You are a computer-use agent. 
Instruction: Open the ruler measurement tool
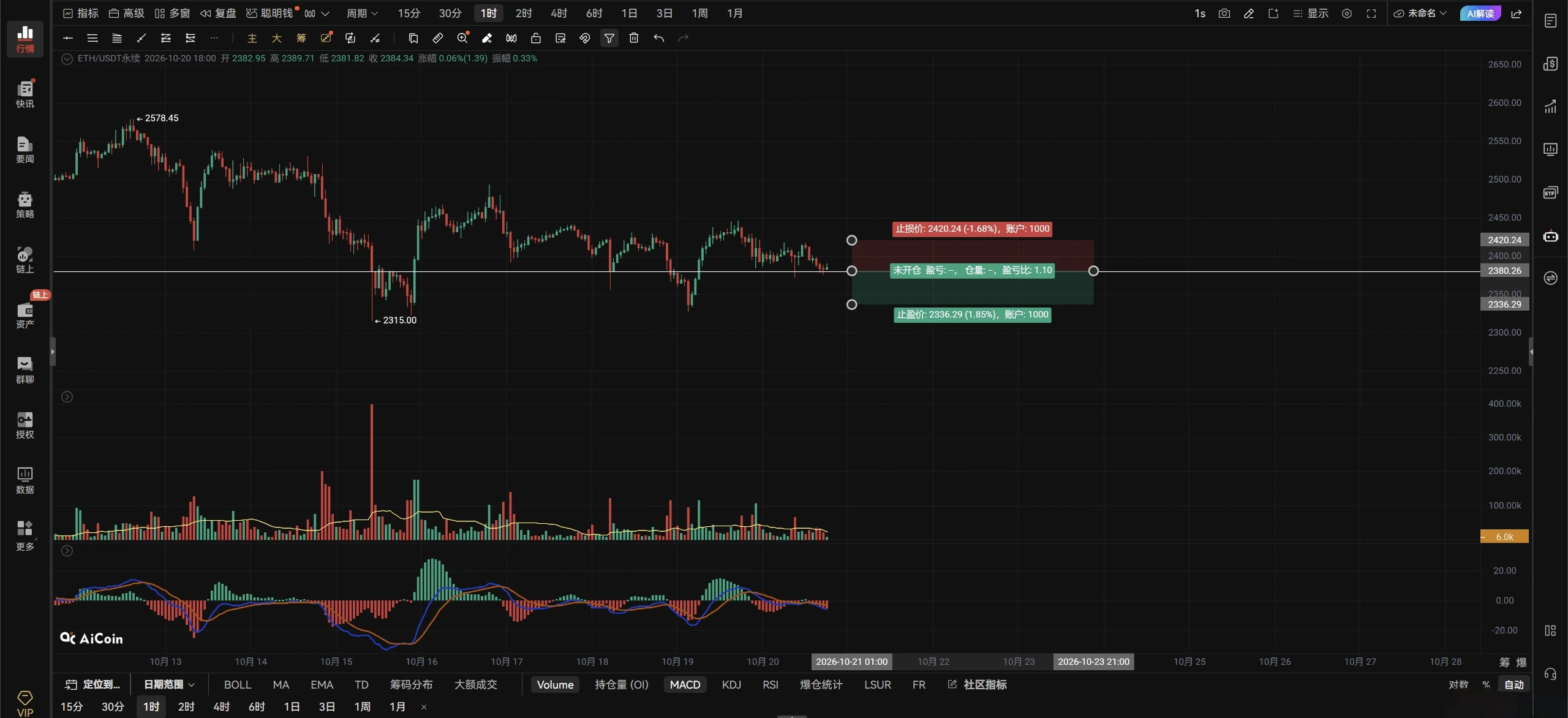(438, 38)
